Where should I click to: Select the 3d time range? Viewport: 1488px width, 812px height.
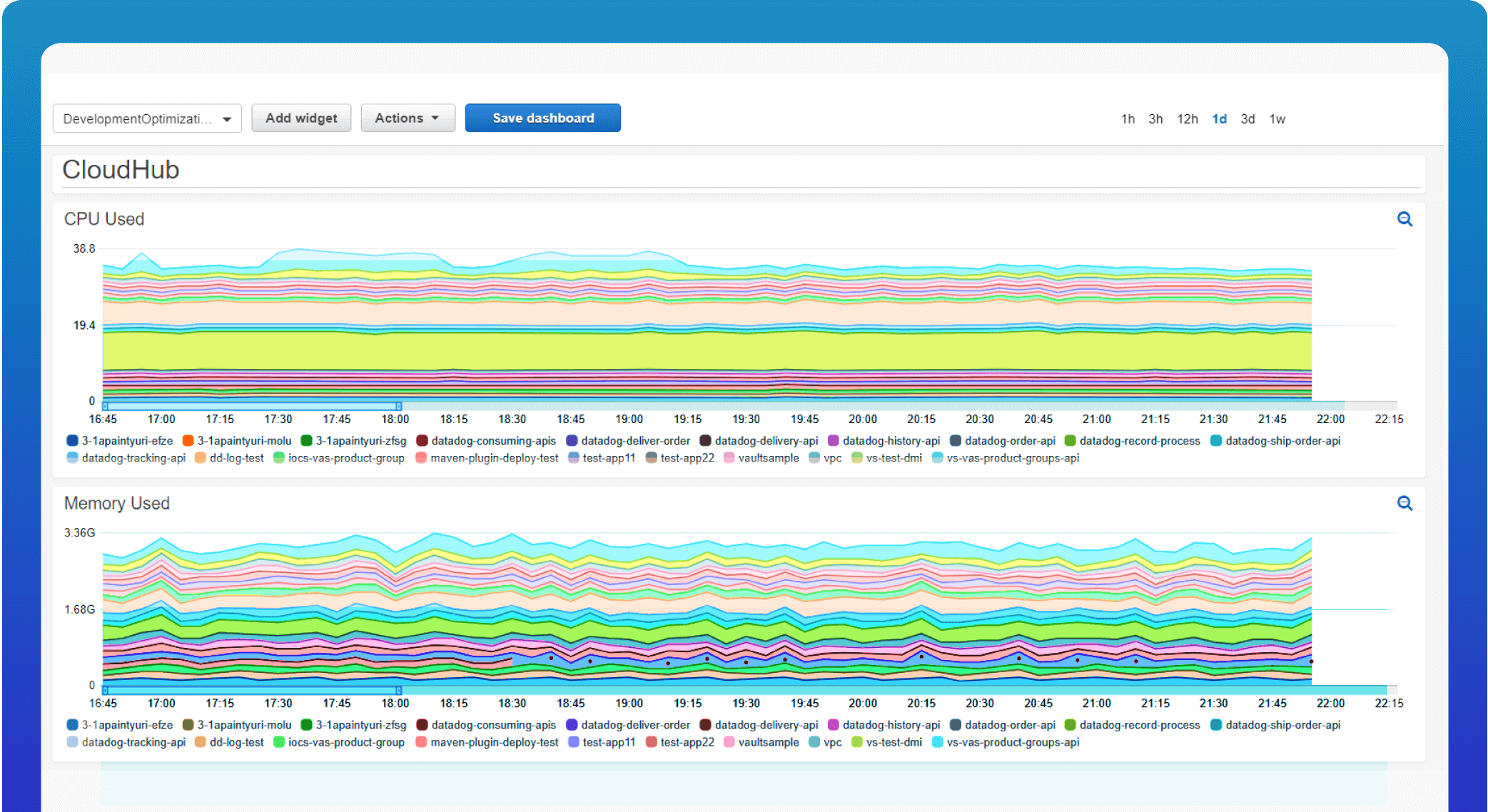(x=1247, y=119)
